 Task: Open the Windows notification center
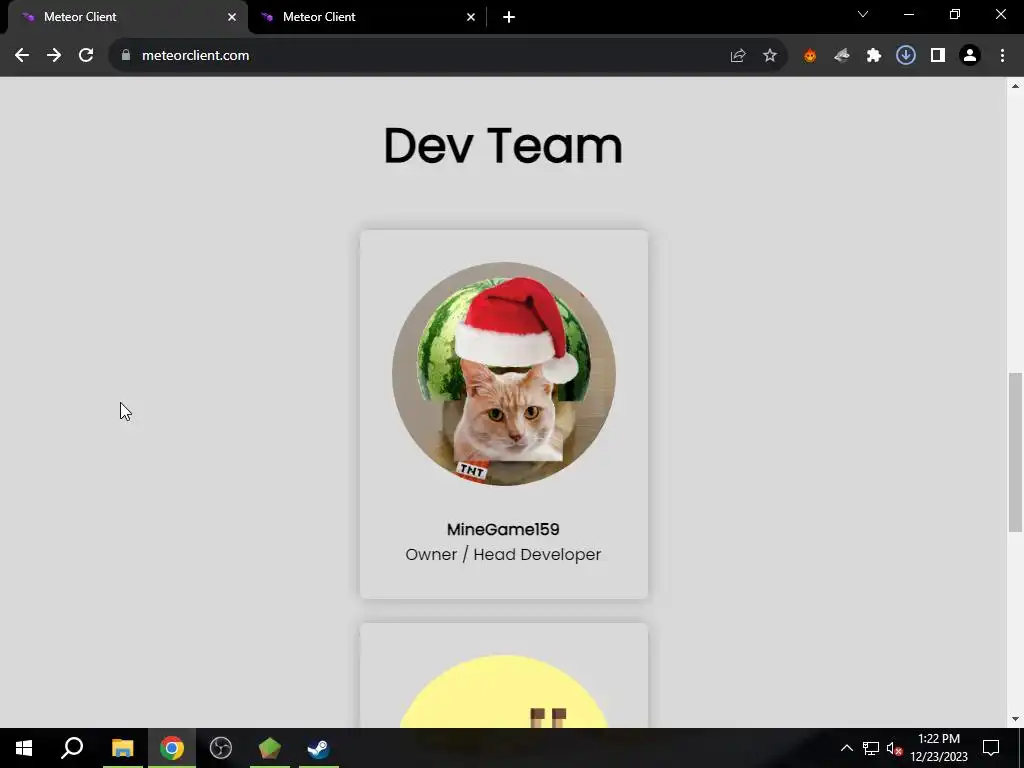coord(991,748)
